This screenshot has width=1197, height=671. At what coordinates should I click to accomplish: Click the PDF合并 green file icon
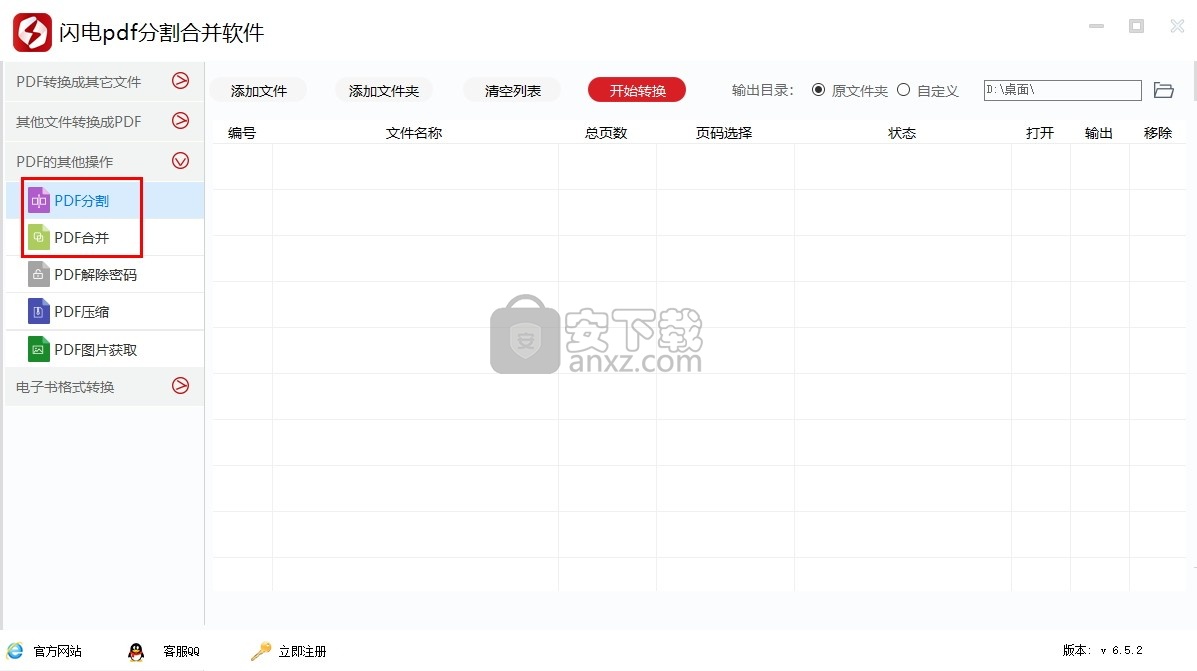click(38, 237)
